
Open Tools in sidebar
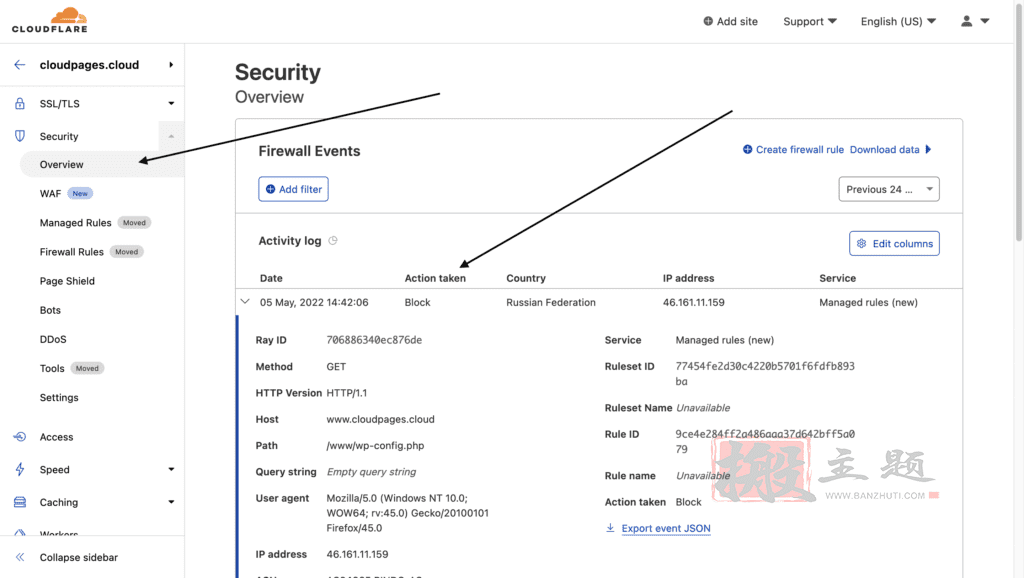point(52,368)
